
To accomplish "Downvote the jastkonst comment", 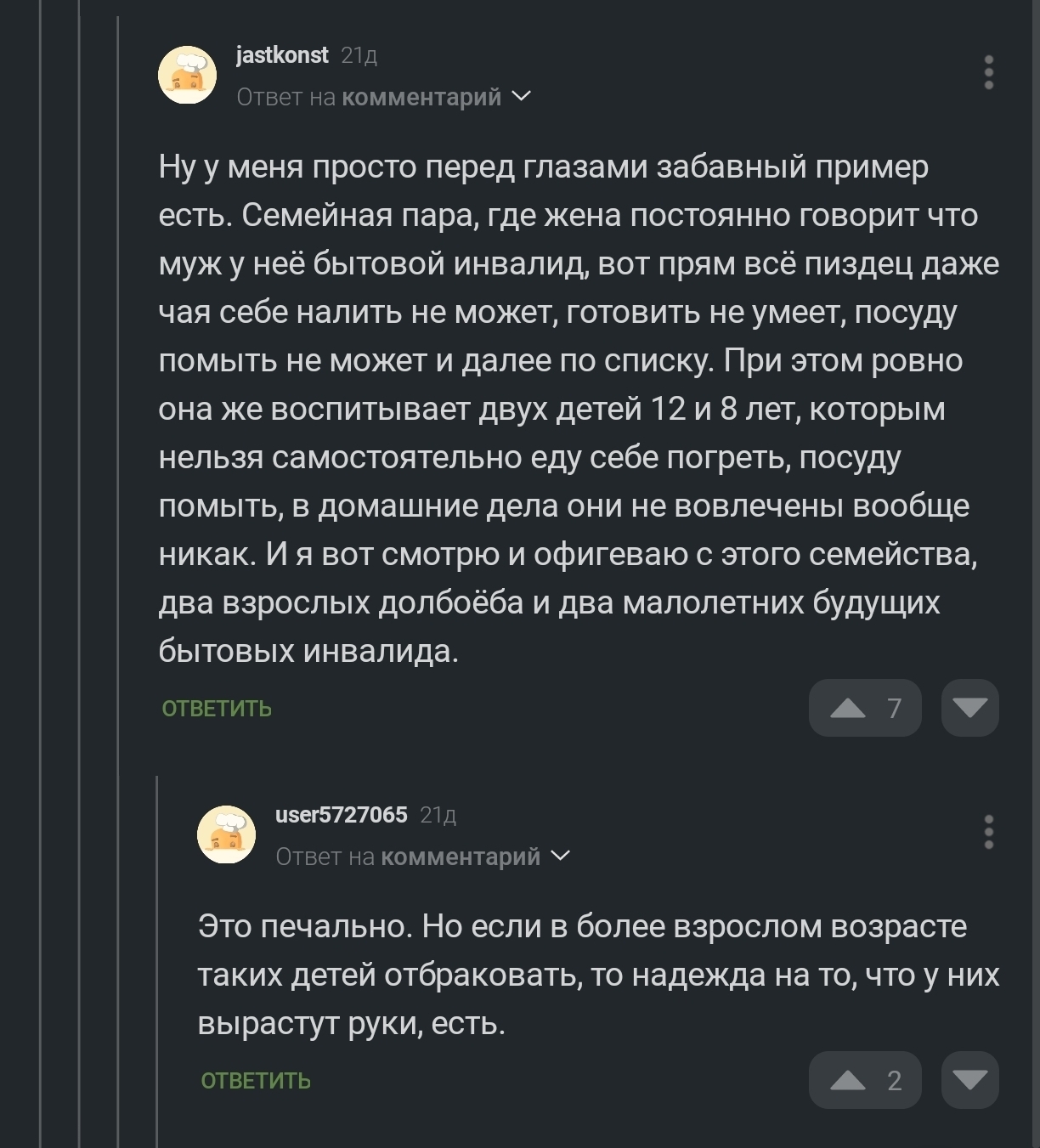I will 969,708.
